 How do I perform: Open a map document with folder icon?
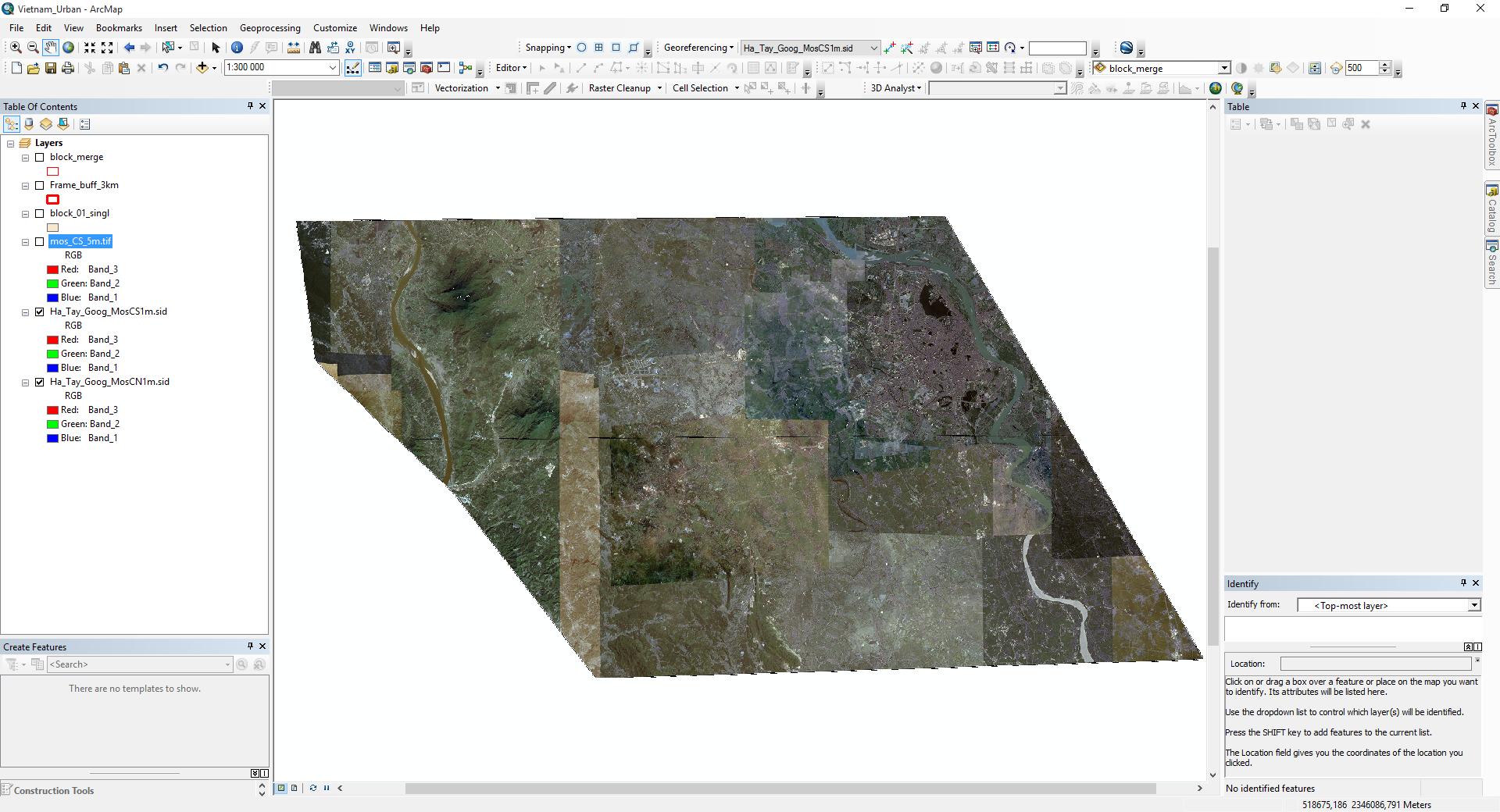point(34,68)
